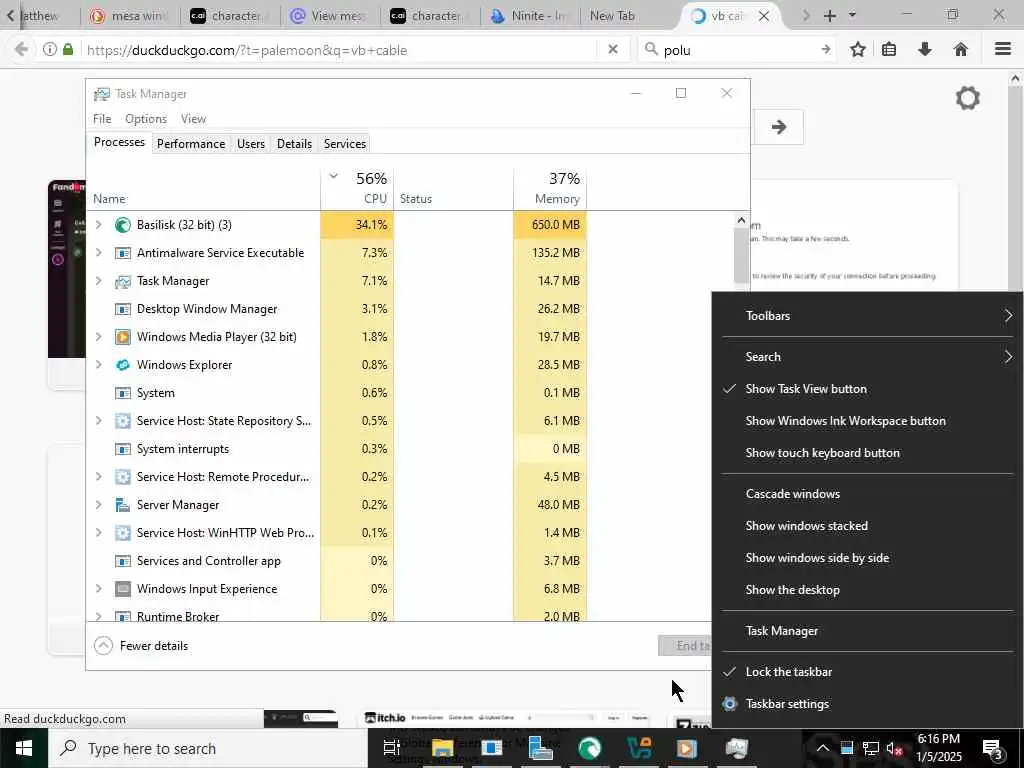Open Windows Media Player taskbar icon
This screenshot has width=1024, height=768.
click(686, 748)
